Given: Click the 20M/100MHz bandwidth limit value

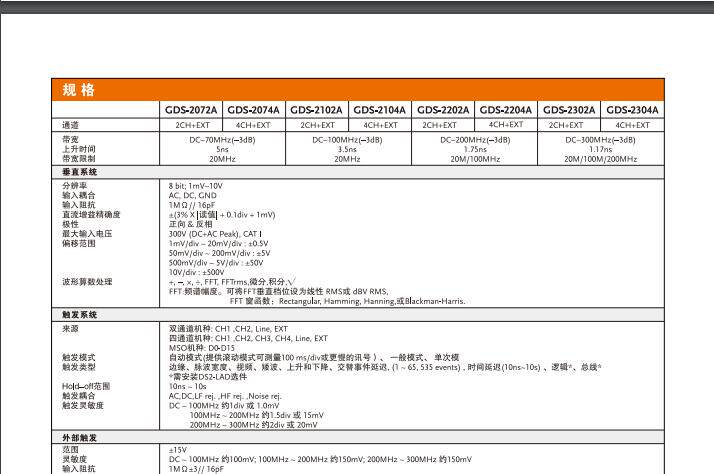Looking at the screenshot, I should [x=475, y=159].
